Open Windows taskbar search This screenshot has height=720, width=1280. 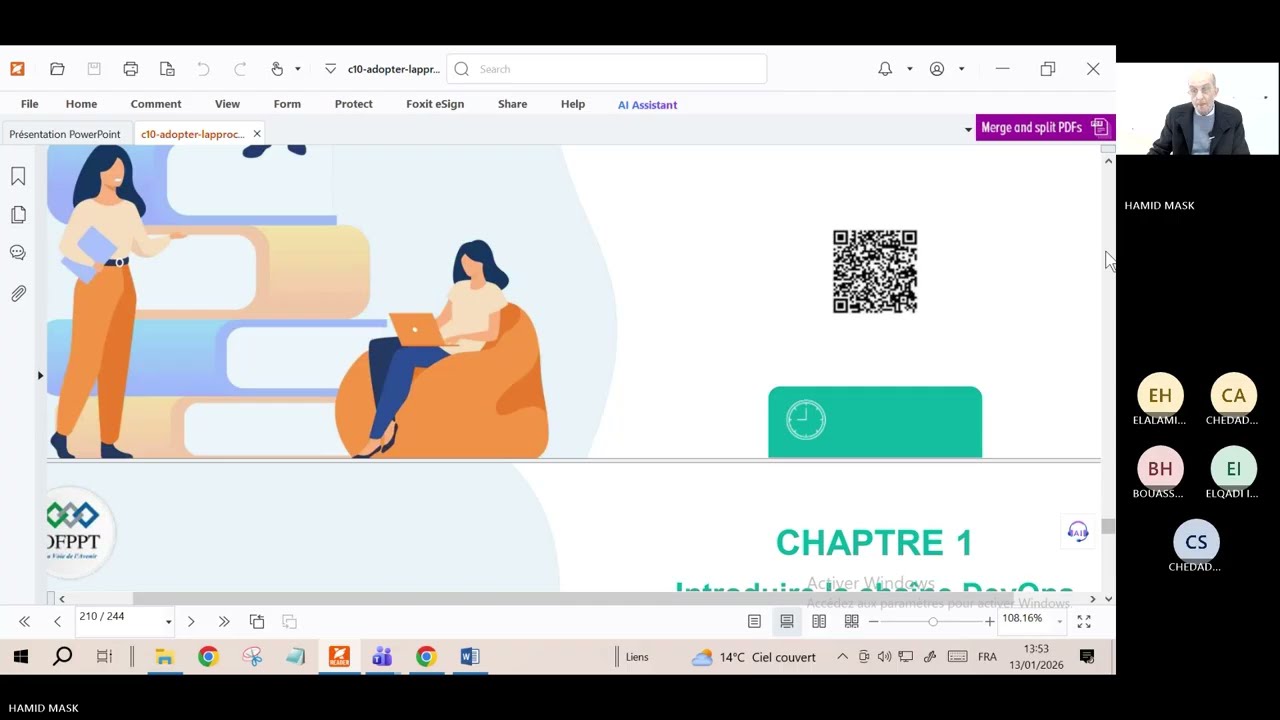(x=62, y=657)
